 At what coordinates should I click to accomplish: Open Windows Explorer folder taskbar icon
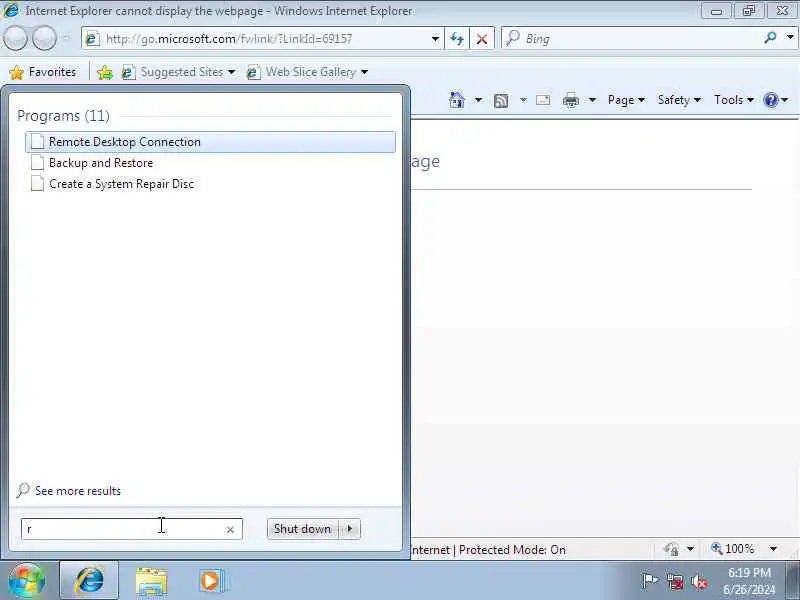[x=151, y=581]
